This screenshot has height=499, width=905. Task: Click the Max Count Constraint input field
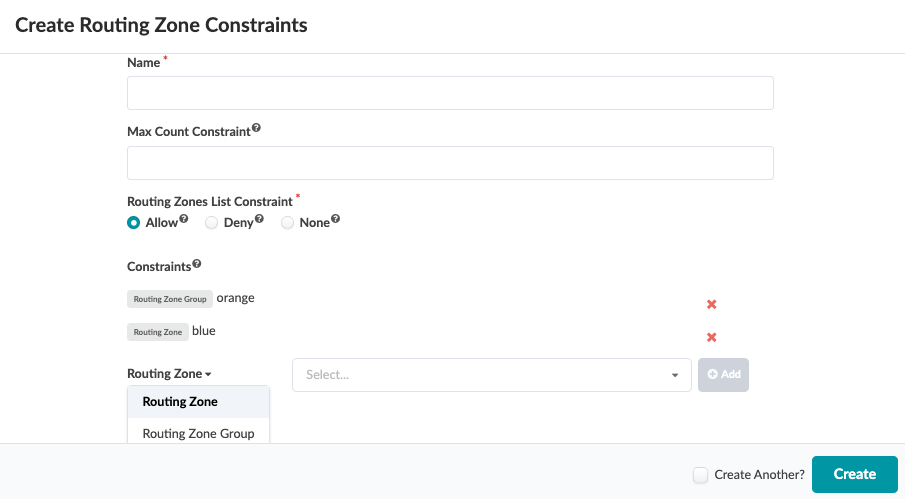[x=450, y=163]
